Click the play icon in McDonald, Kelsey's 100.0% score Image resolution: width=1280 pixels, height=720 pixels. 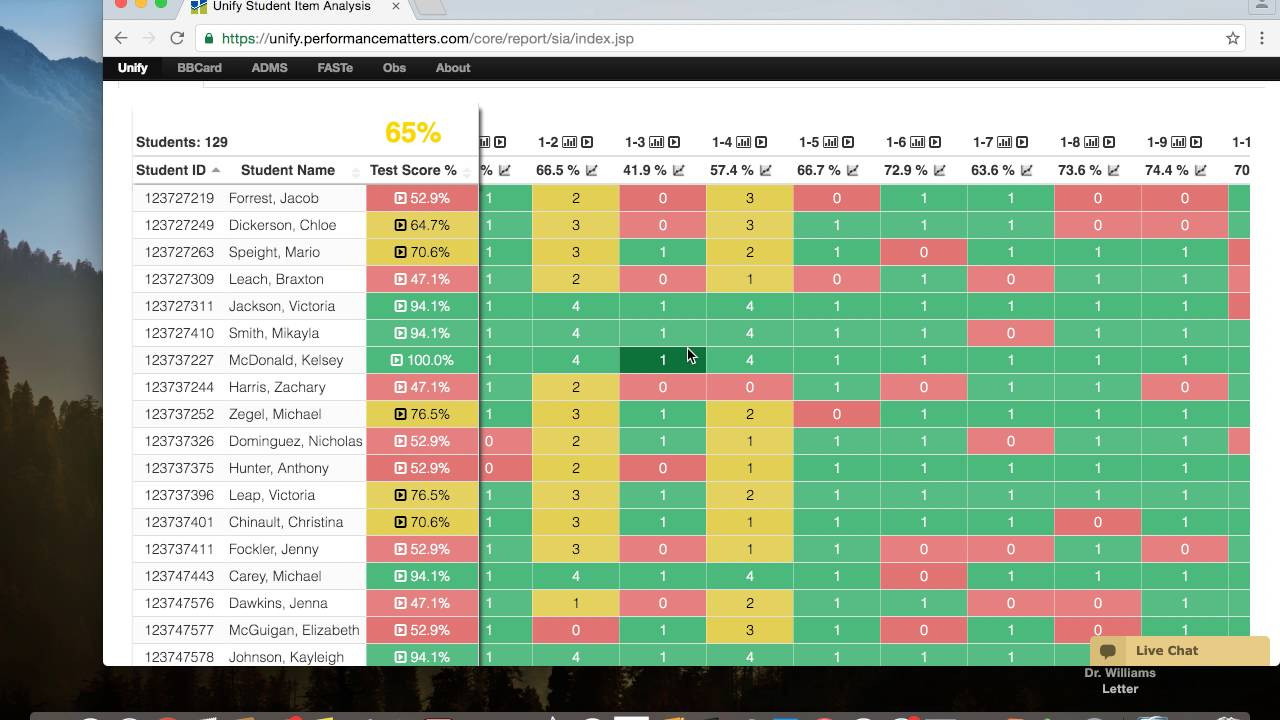click(x=396, y=360)
